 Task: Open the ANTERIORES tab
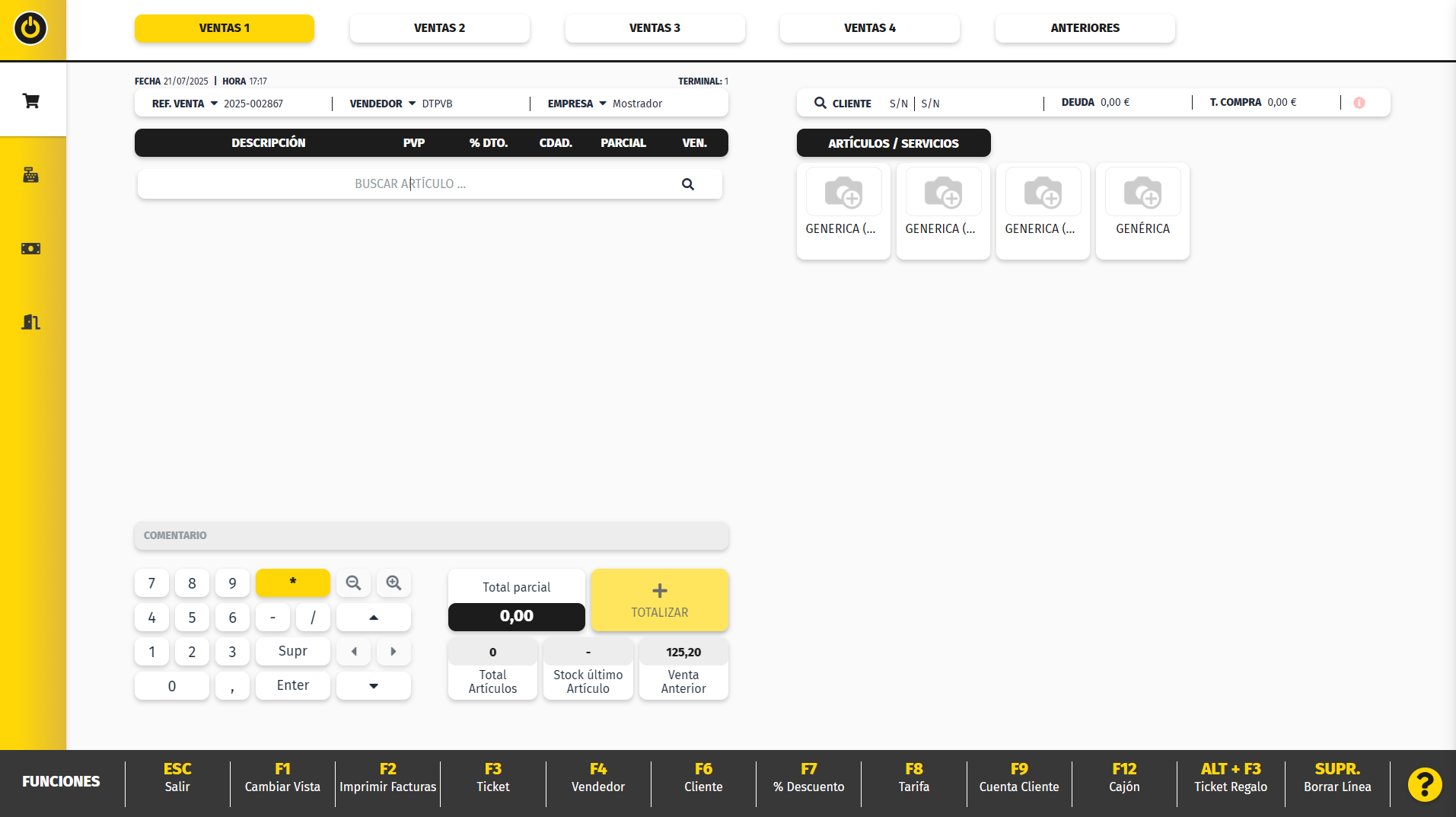[1085, 28]
